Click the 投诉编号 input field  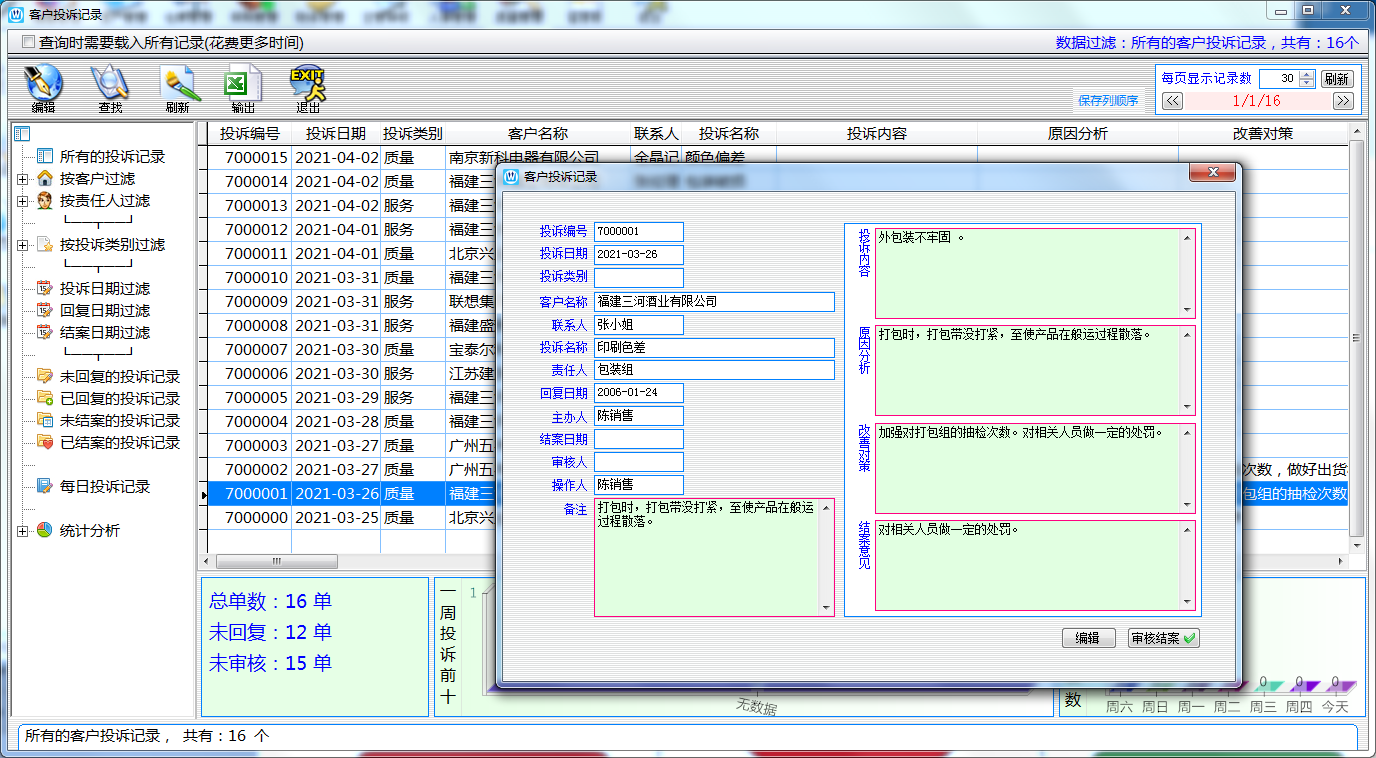tap(639, 231)
